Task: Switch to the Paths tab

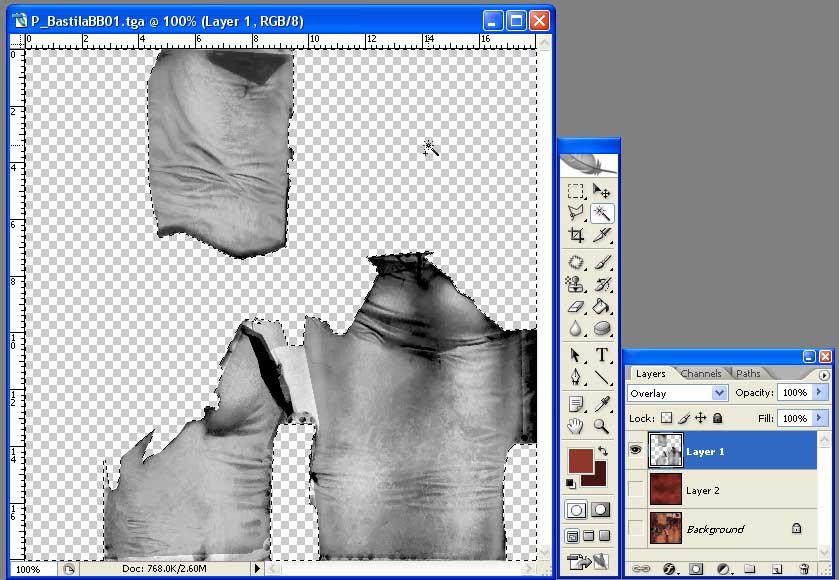Action: 748,374
